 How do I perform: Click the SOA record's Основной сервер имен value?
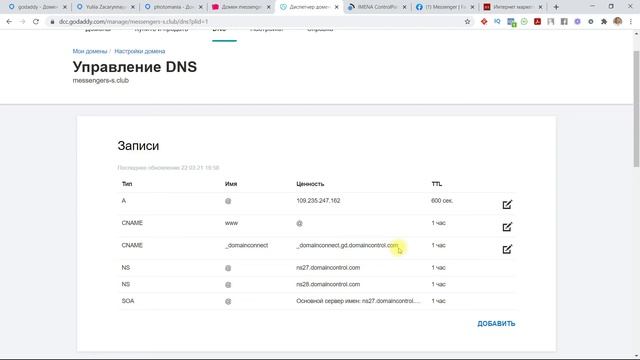(x=358, y=301)
